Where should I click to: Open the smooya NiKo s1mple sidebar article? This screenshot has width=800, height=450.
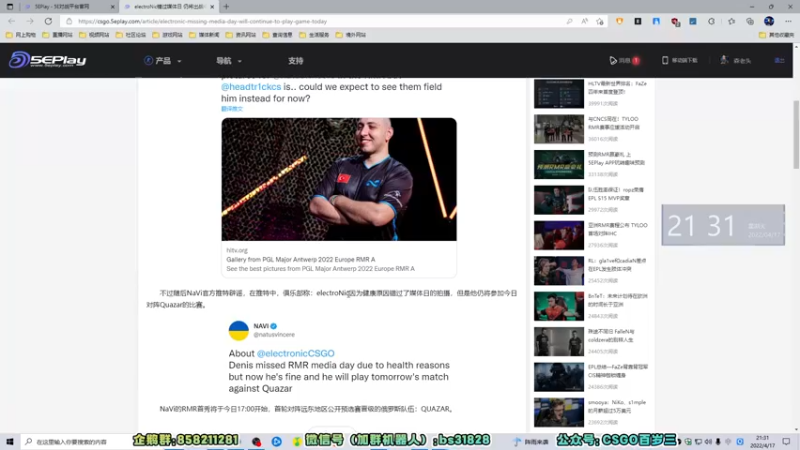pyautogui.click(x=591, y=412)
